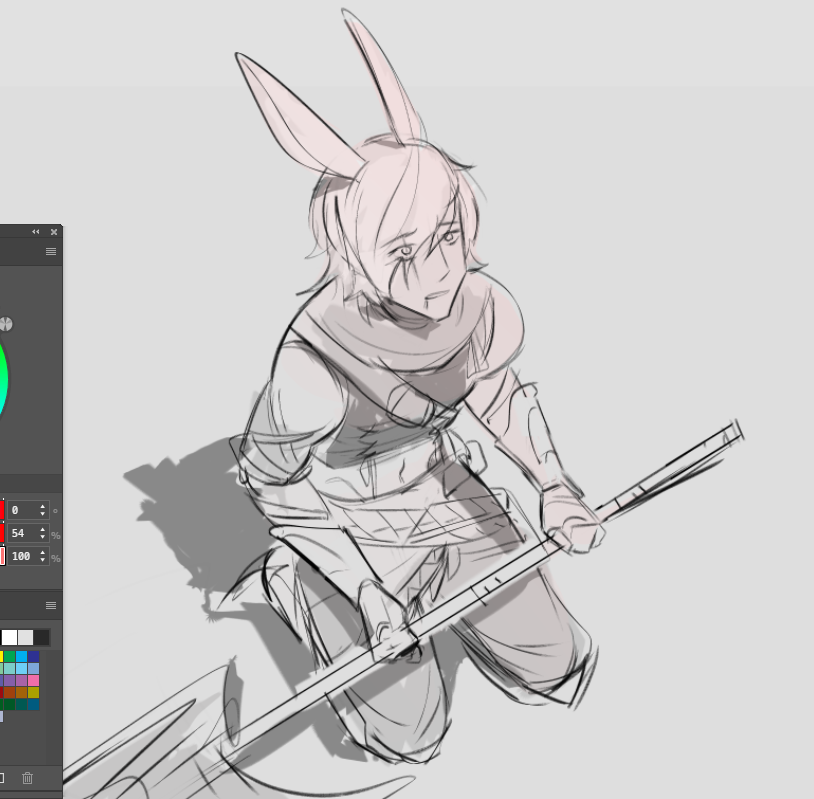The width and height of the screenshot is (814, 799).
Task: Increase the 54 percent value with up arrow
Action: click(43, 530)
